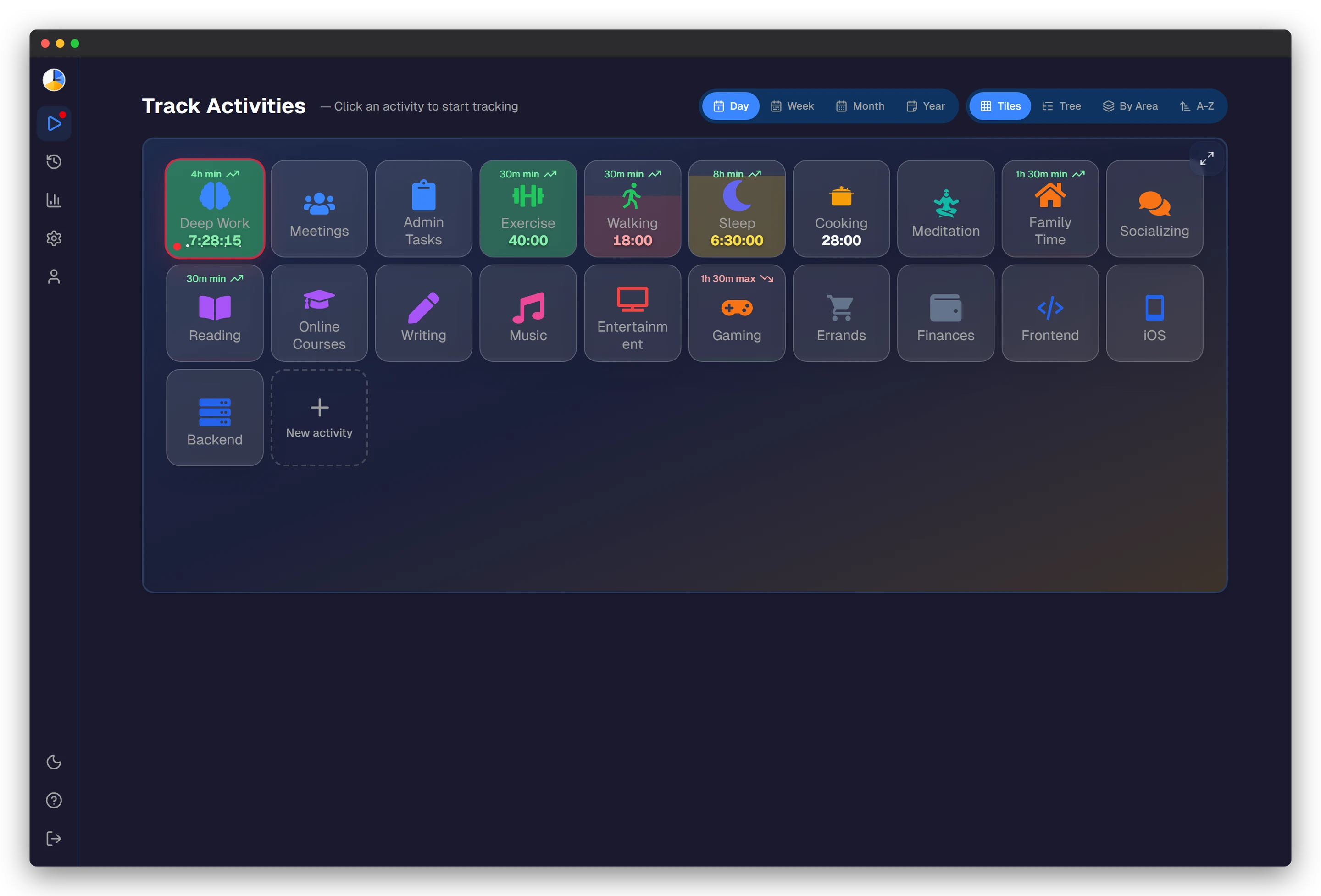Expand the tiles panel to fullscreen

[x=1207, y=158]
